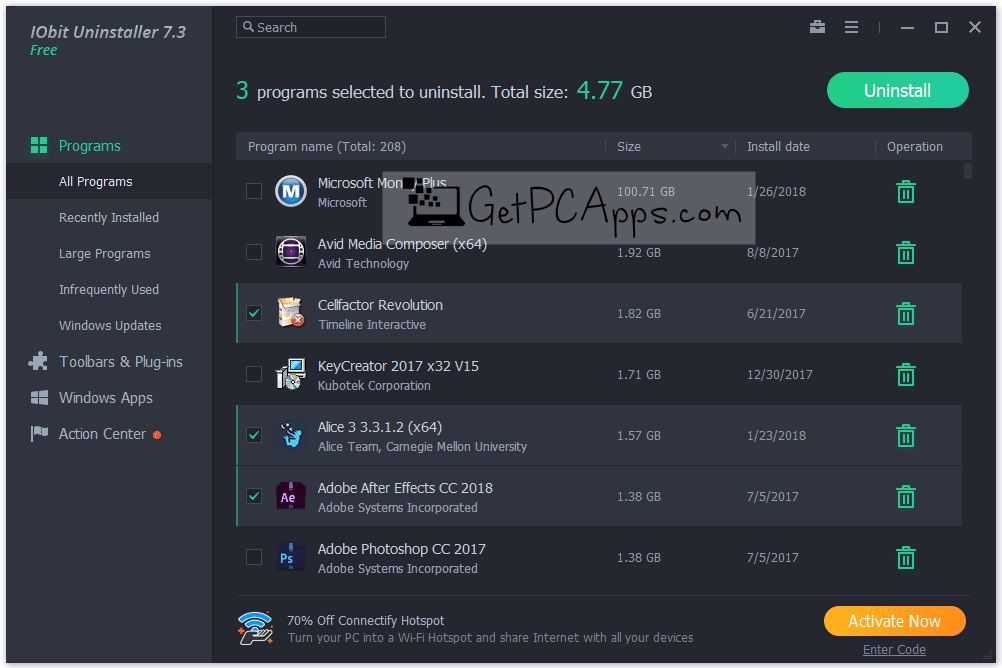Click the Enter Code link
The image size is (1002, 668).
[894, 649]
